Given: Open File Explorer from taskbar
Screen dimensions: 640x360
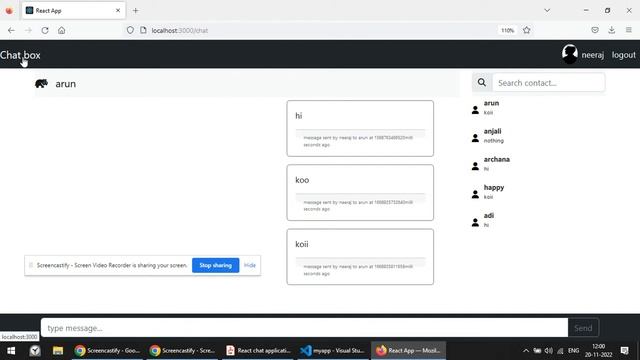Looking at the screenshot, I should (58, 351).
